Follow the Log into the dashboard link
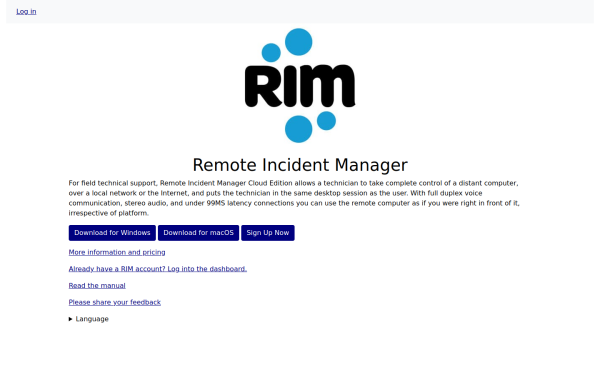600x375 pixels. (x=158, y=269)
